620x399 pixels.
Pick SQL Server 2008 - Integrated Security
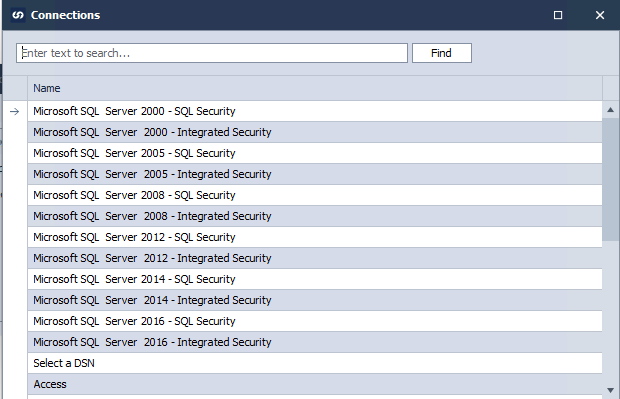pos(315,216)
